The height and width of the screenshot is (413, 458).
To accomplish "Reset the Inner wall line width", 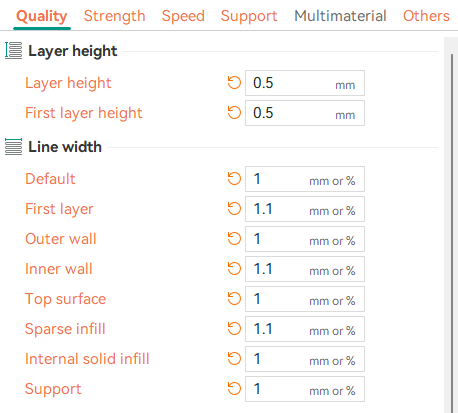I will 234,269.
